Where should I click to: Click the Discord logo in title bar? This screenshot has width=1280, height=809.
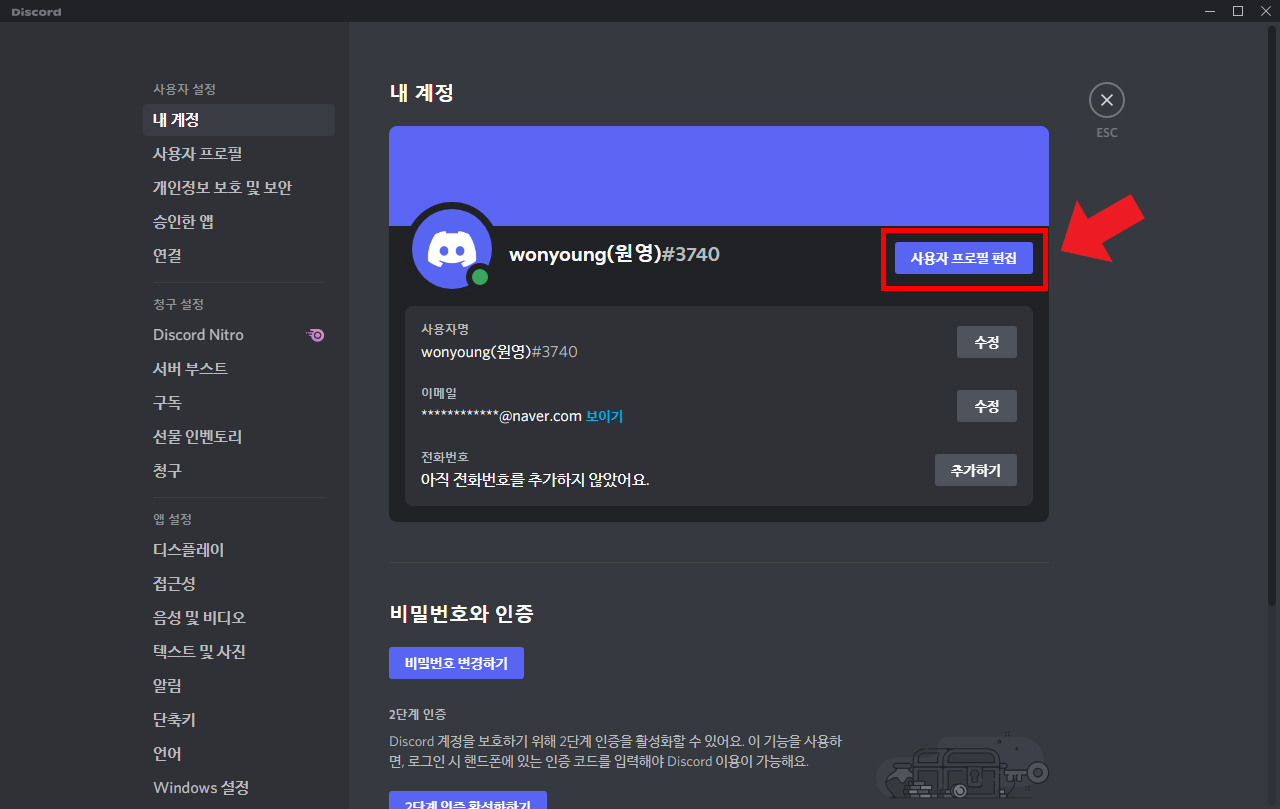point(36,12)
